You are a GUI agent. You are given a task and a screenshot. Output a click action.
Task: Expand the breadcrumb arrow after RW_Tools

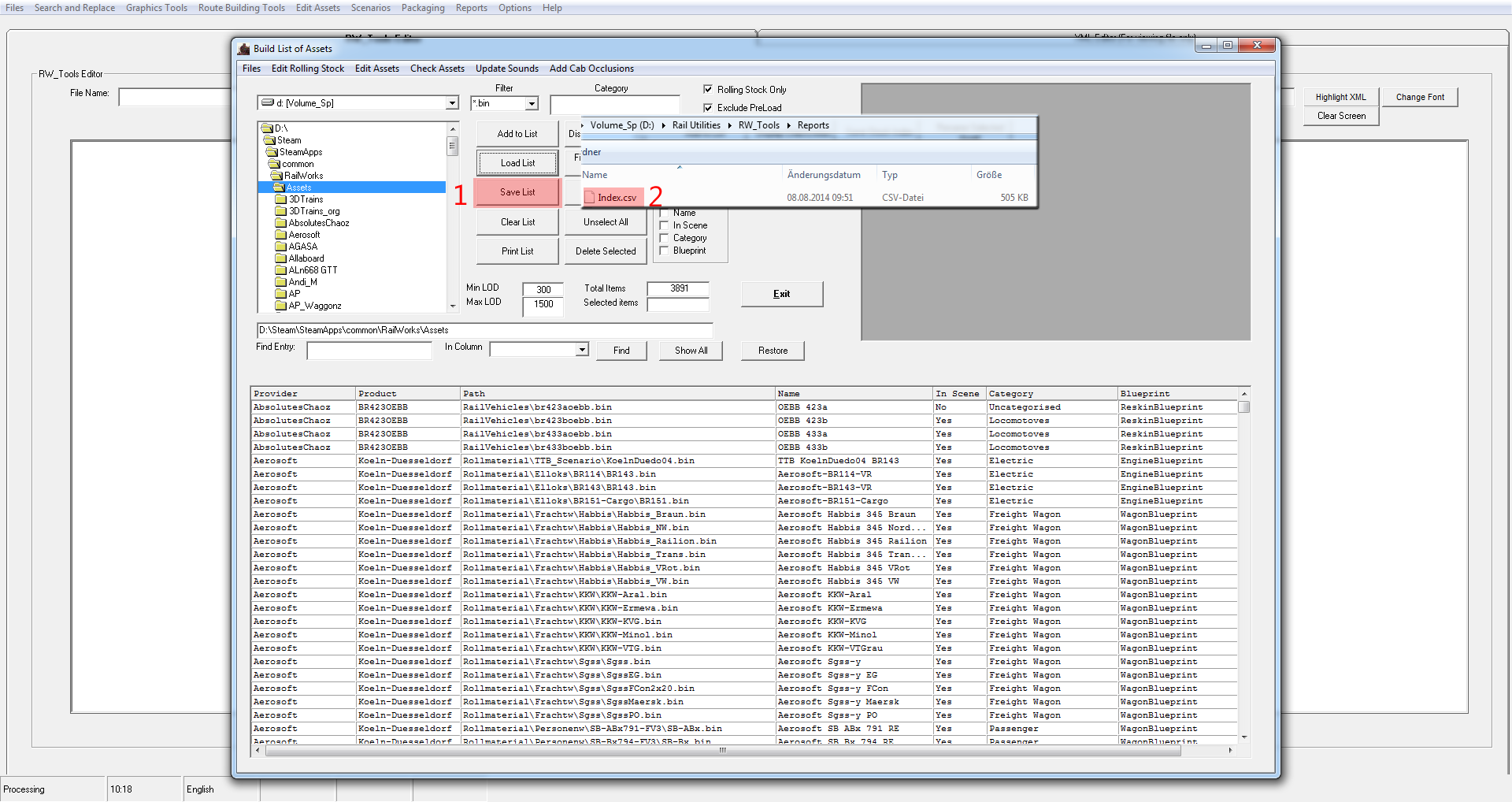coord(788,125)
